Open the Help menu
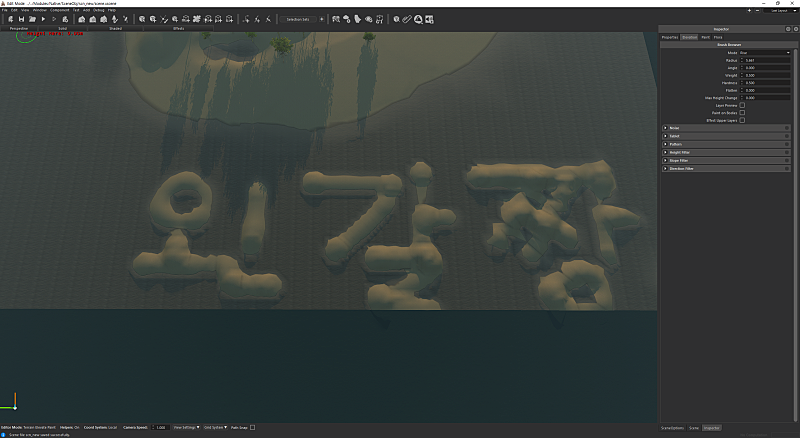800x438 pixels. [112, 10]
